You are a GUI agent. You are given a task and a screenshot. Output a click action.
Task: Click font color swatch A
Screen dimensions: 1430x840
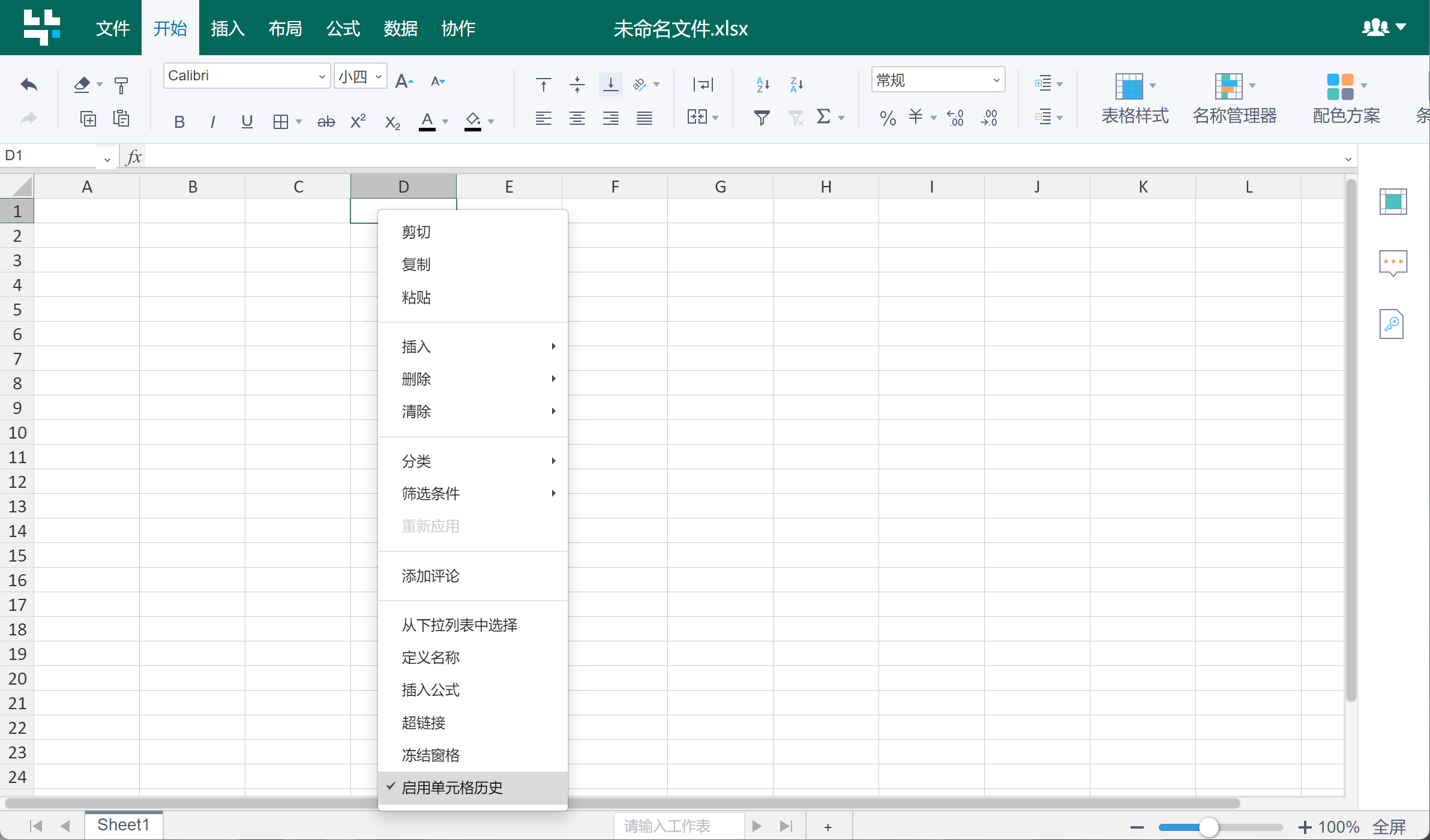pyautogui.click(x=427, y=122)
